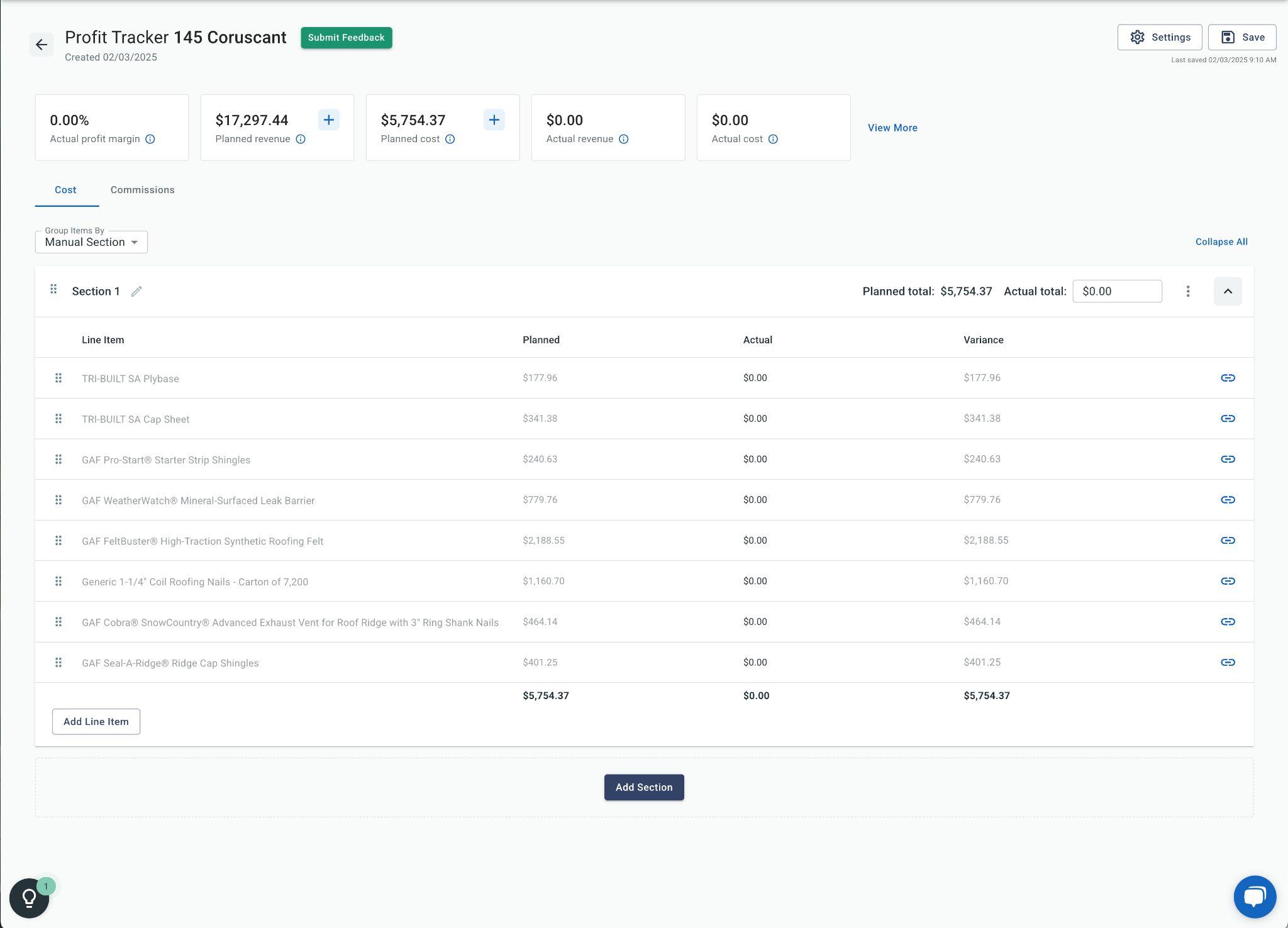Viewport: 1288px width, 928px height.
Task: Click the plus icon on Planned cost card
Action: pos(494,120)
